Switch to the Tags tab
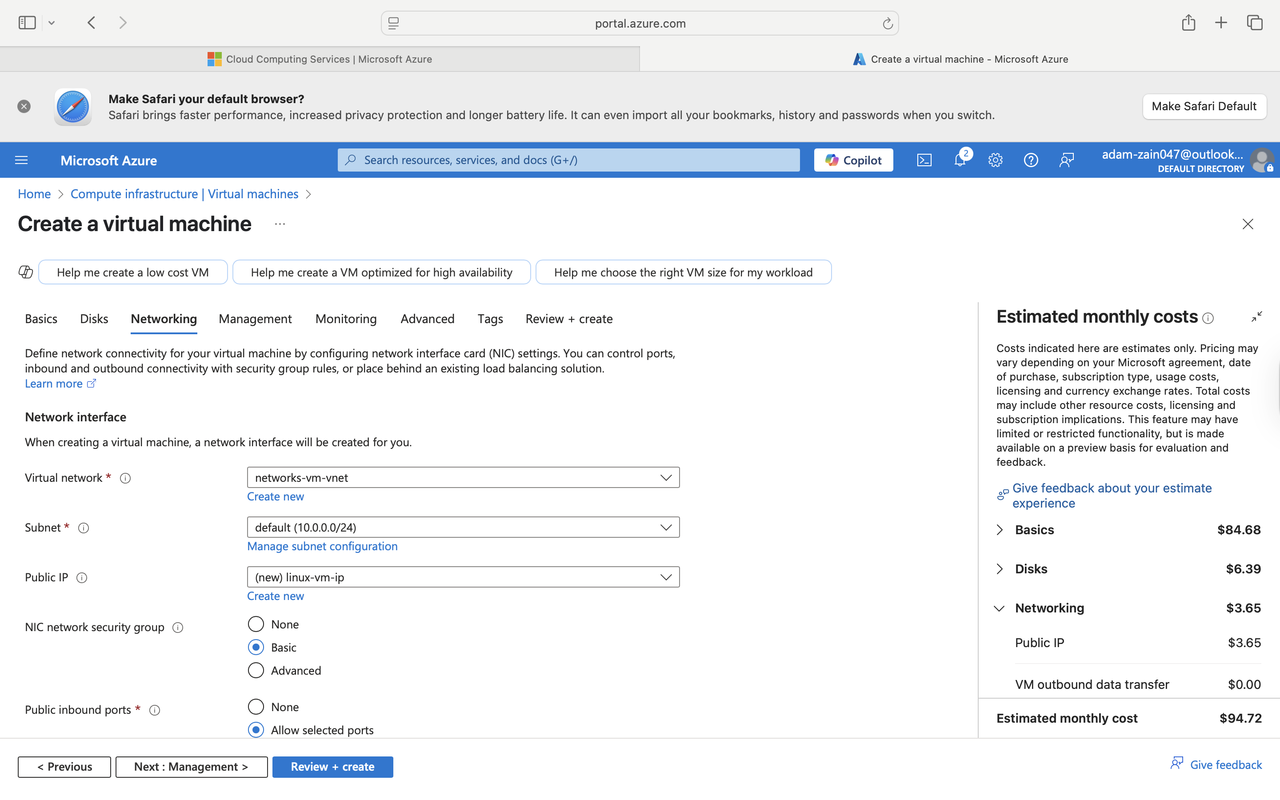Image resolution: width=1280 pixels, height=800 pixels. (x=490, y=319)
